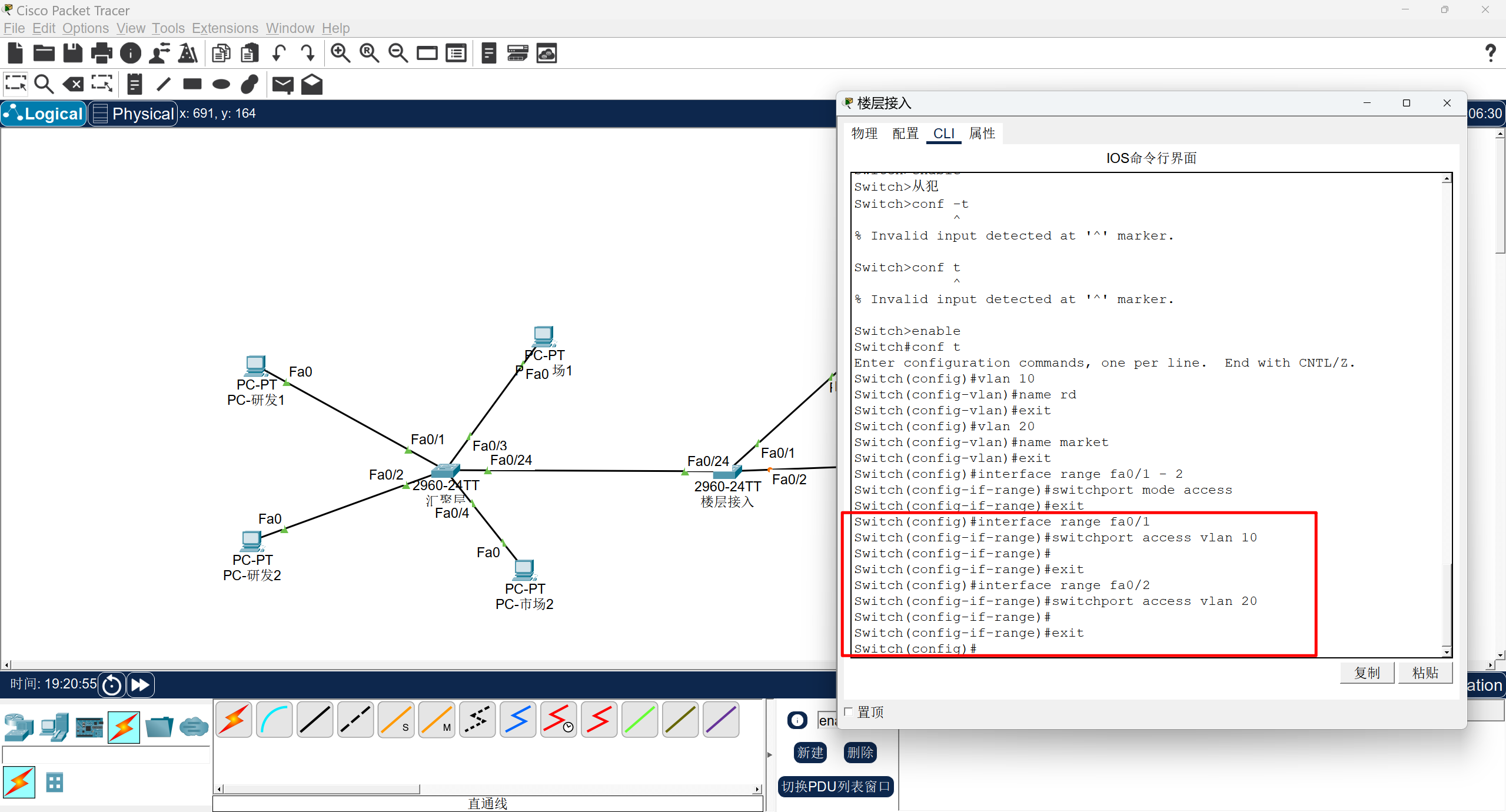Switch to the Logical workspace view
This screenshot has height=812, width=1506.
pos(44,114)
